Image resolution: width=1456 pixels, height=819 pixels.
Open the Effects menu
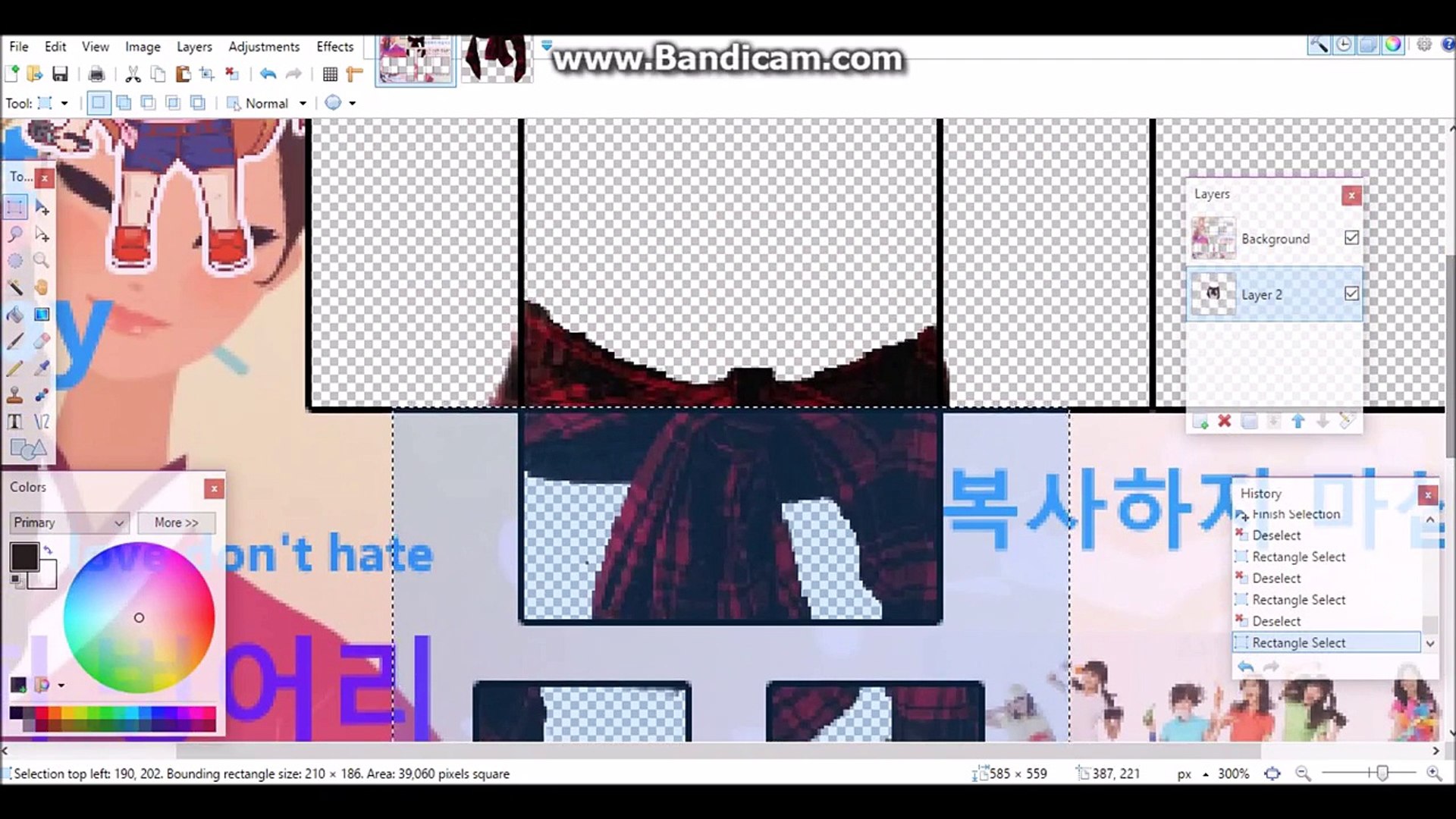click(334, 46)
